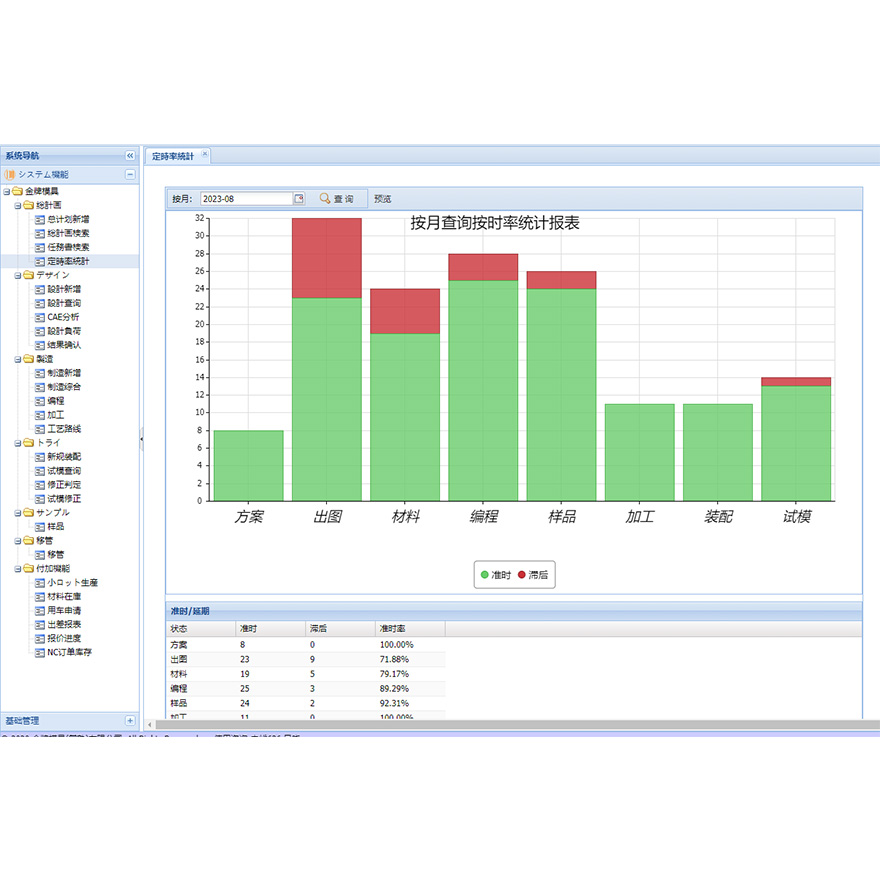Collapse the システム機能 panel using minus icon

[x=130, y=174]
